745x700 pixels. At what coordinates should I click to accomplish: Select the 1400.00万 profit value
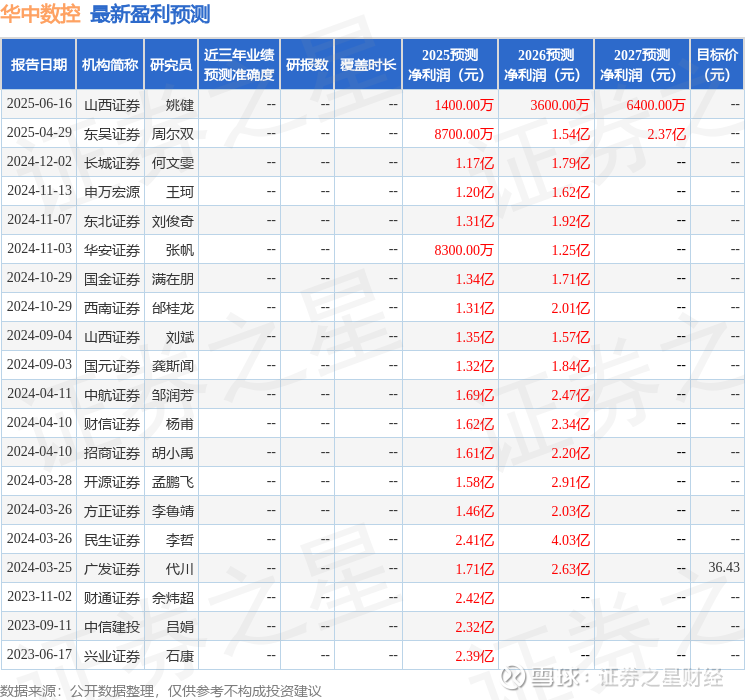click(464, 105)
